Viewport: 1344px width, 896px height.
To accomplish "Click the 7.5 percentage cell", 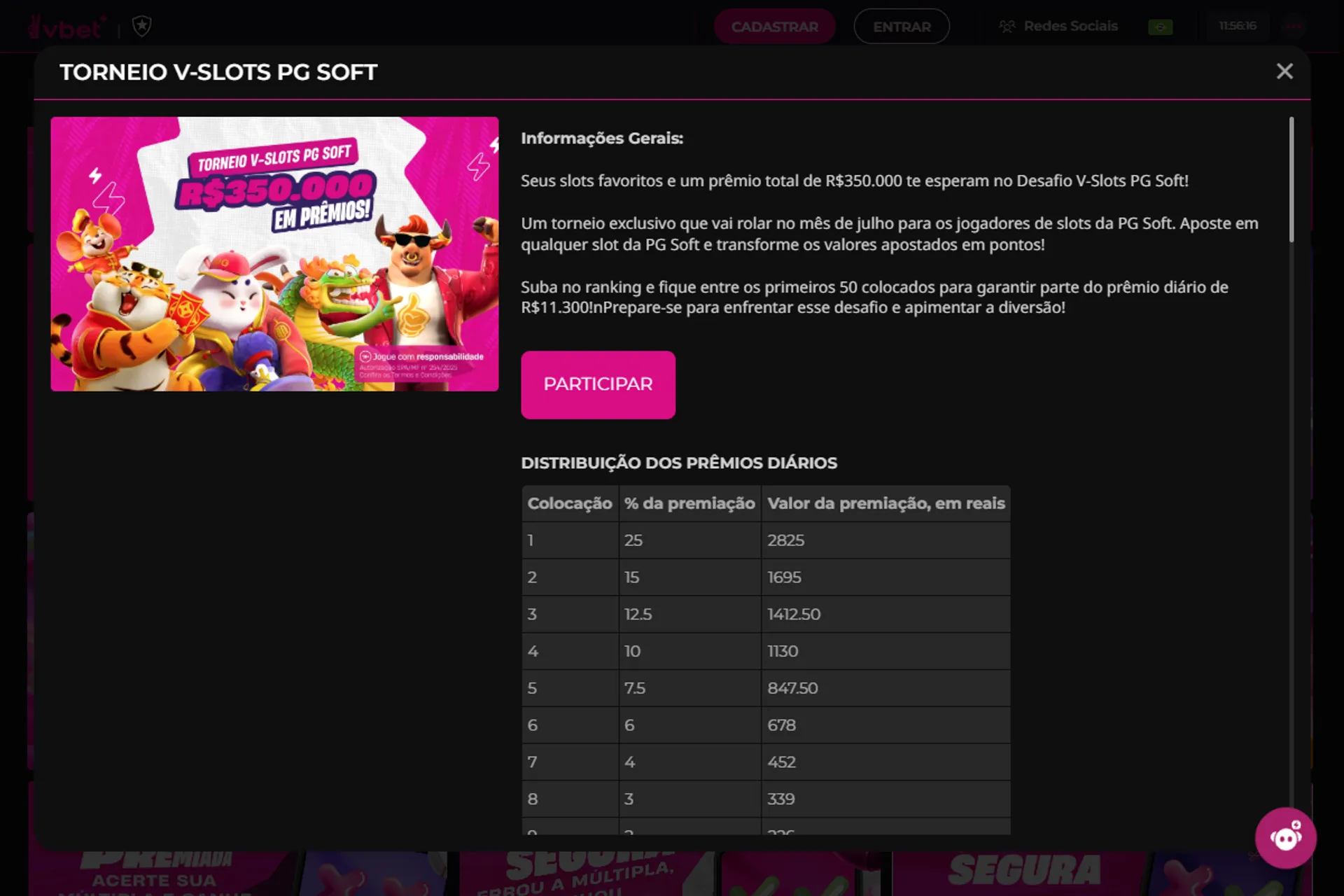I will click(x=689, y=688).
